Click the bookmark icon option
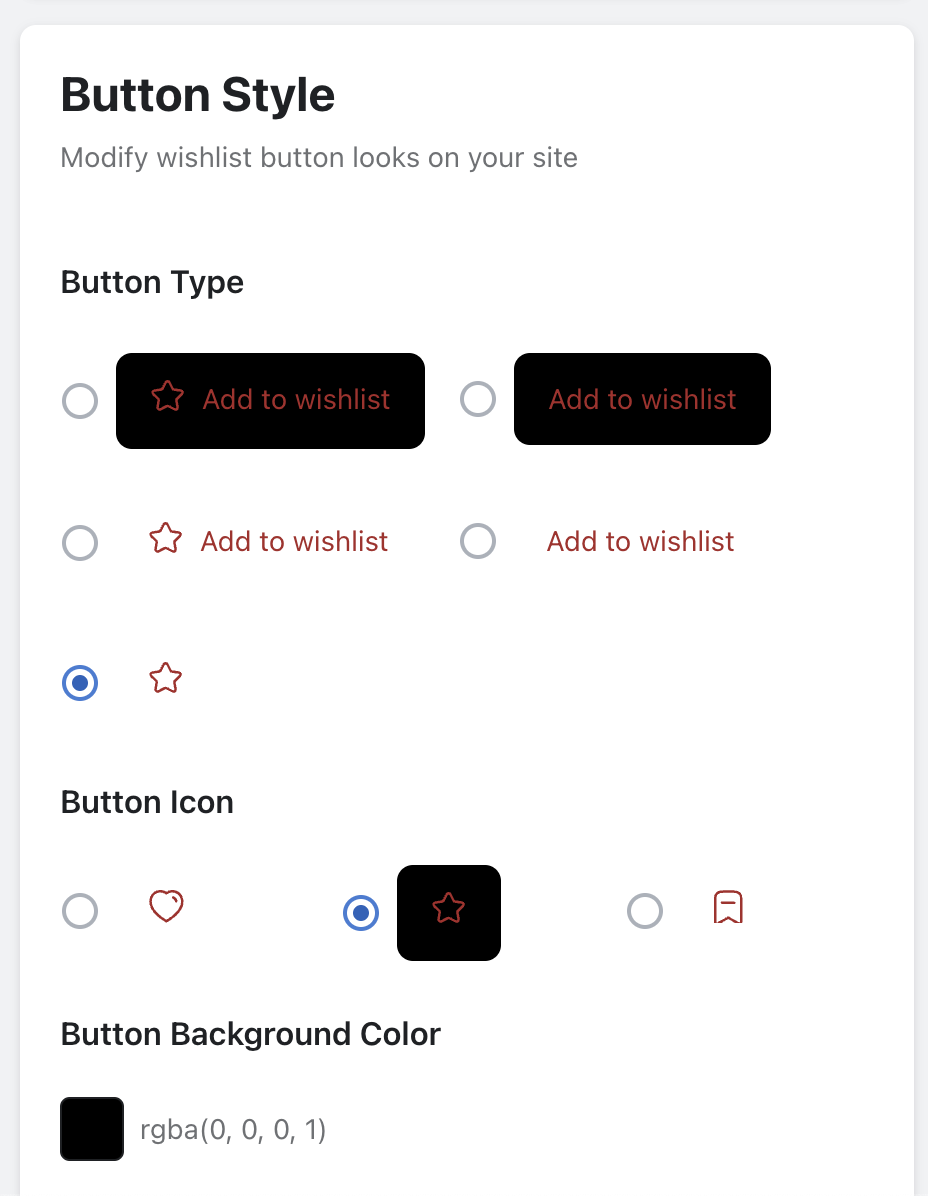This screenshot has width=928, height=1196. [728, 908]
